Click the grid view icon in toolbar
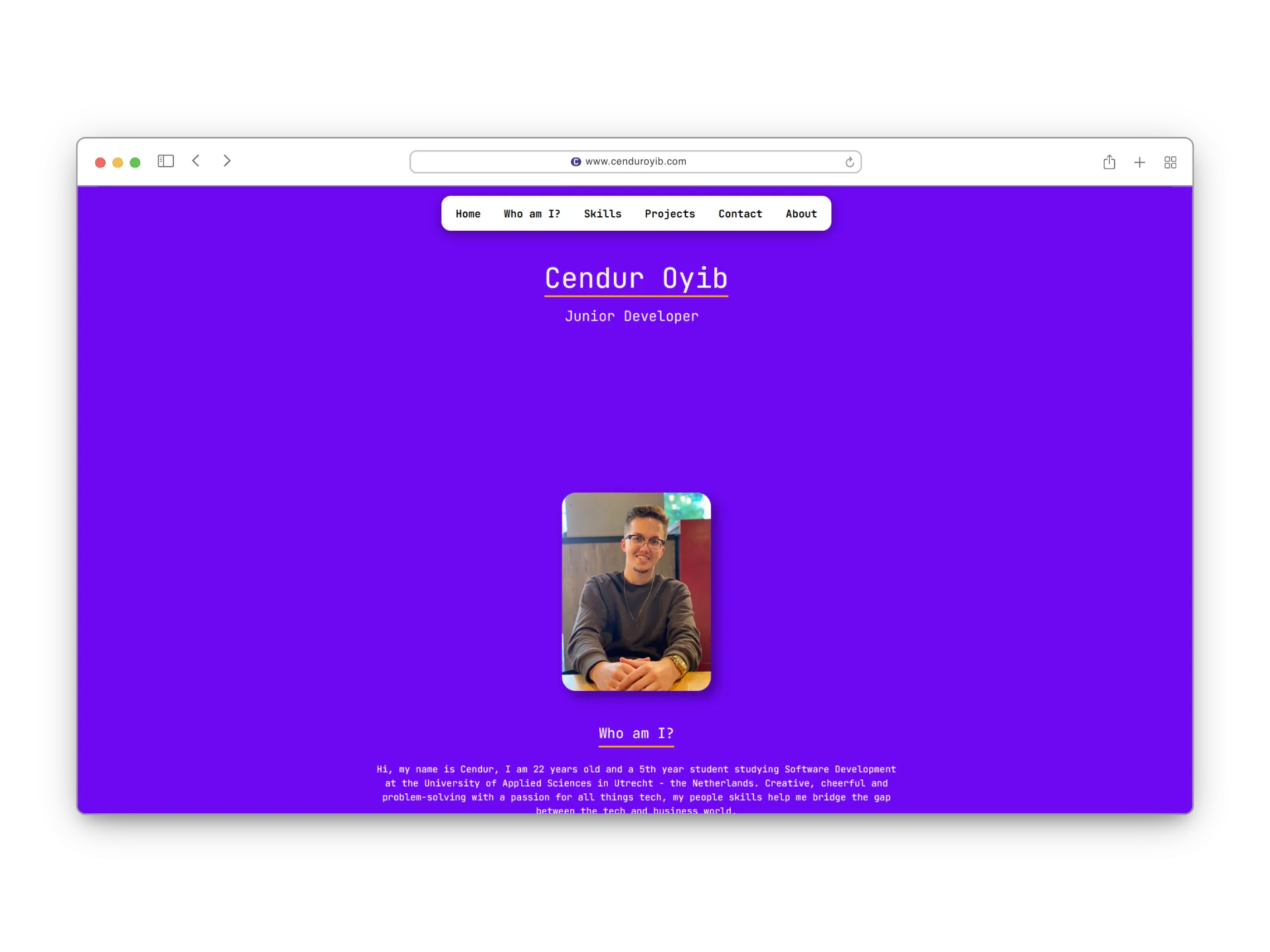This screenshot has height=952, width=1270. click(x=1170, y=161)
